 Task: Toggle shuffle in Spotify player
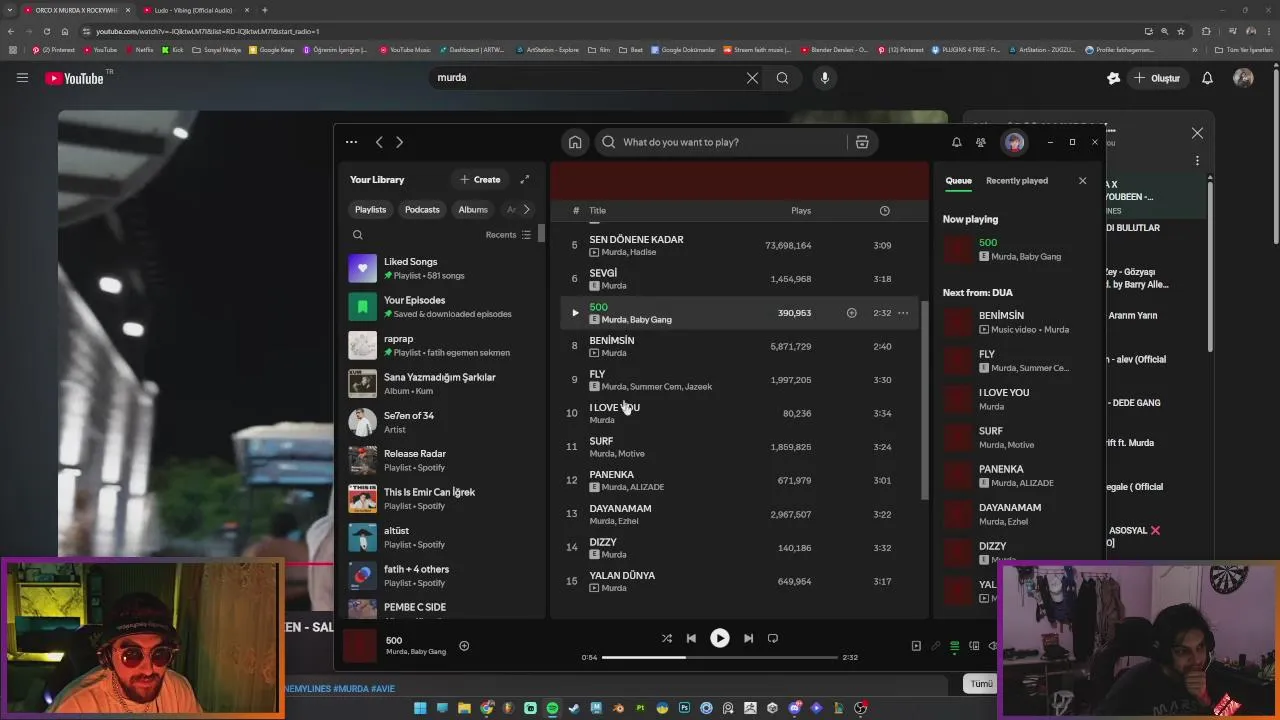[x=667, y=638]
